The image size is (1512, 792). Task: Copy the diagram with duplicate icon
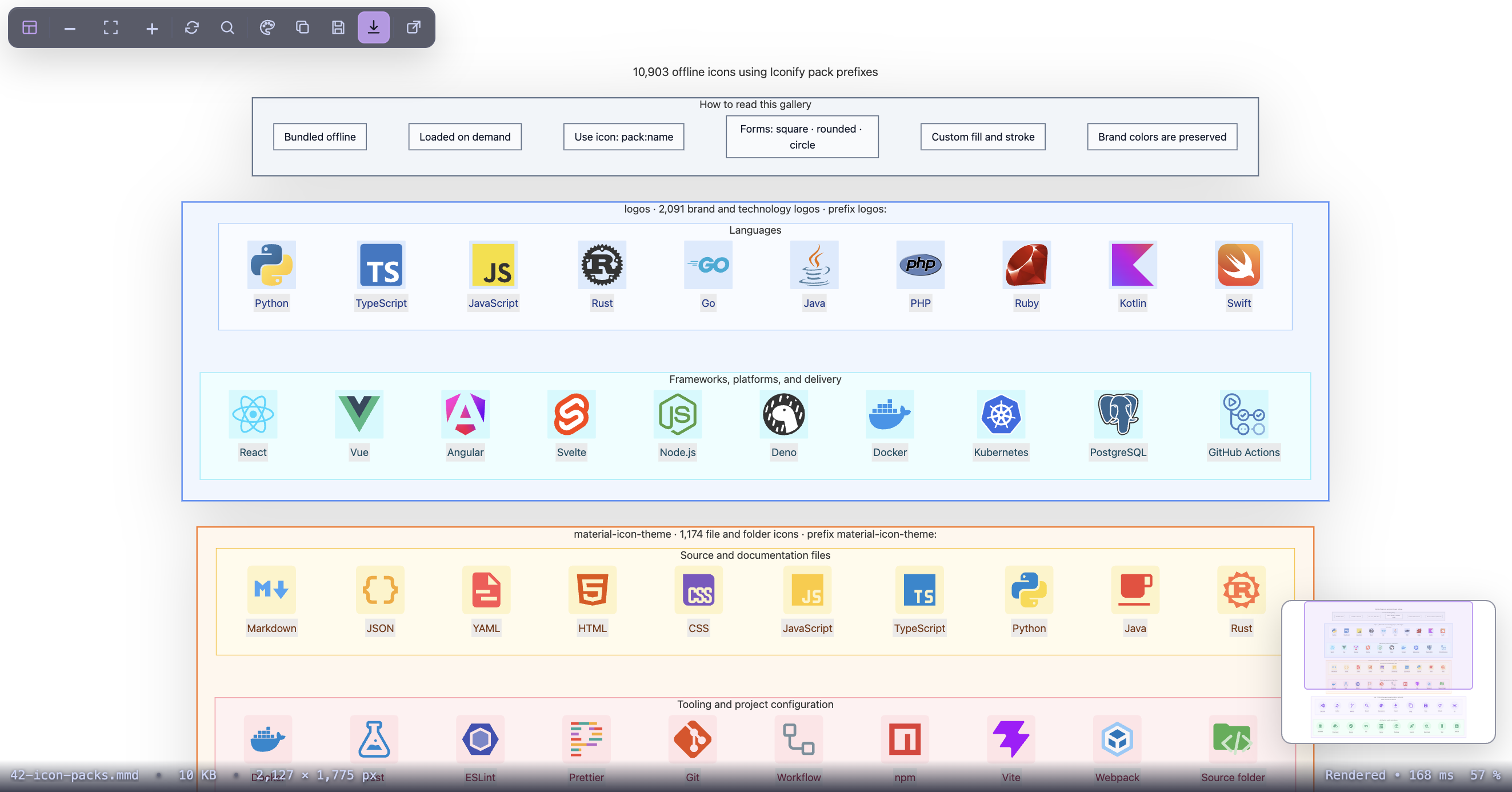tap(303, 27)
